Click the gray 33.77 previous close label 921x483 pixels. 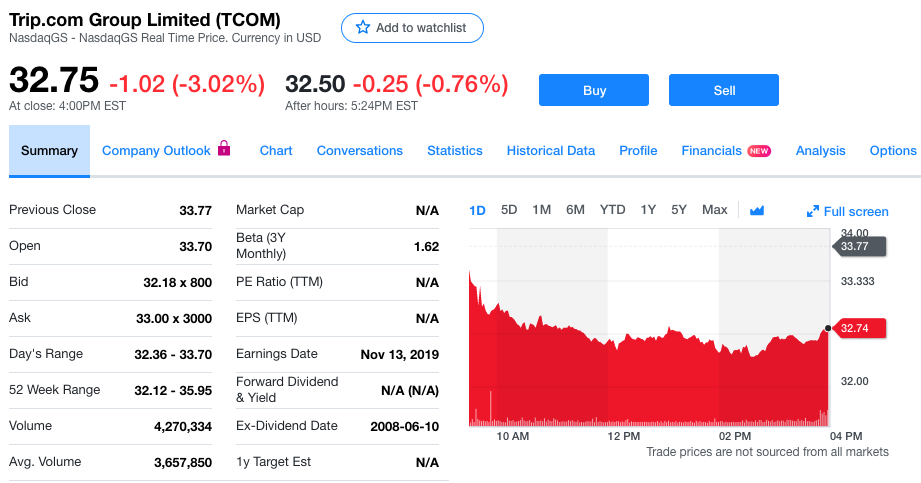click(859, 246)
